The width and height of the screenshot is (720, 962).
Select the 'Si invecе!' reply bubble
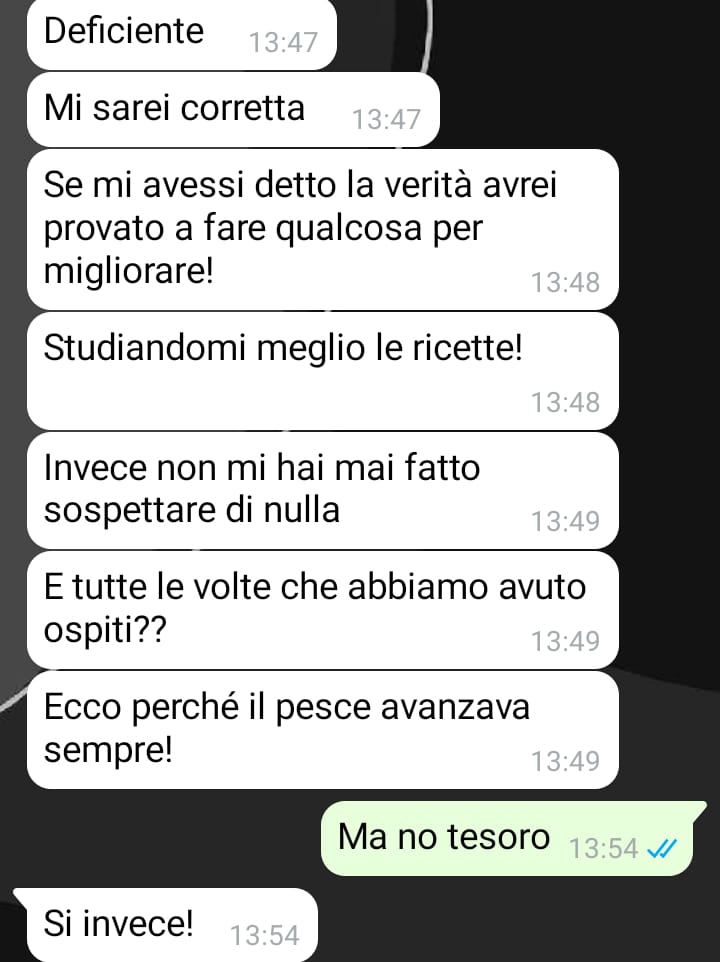click(x=166, y=925)
